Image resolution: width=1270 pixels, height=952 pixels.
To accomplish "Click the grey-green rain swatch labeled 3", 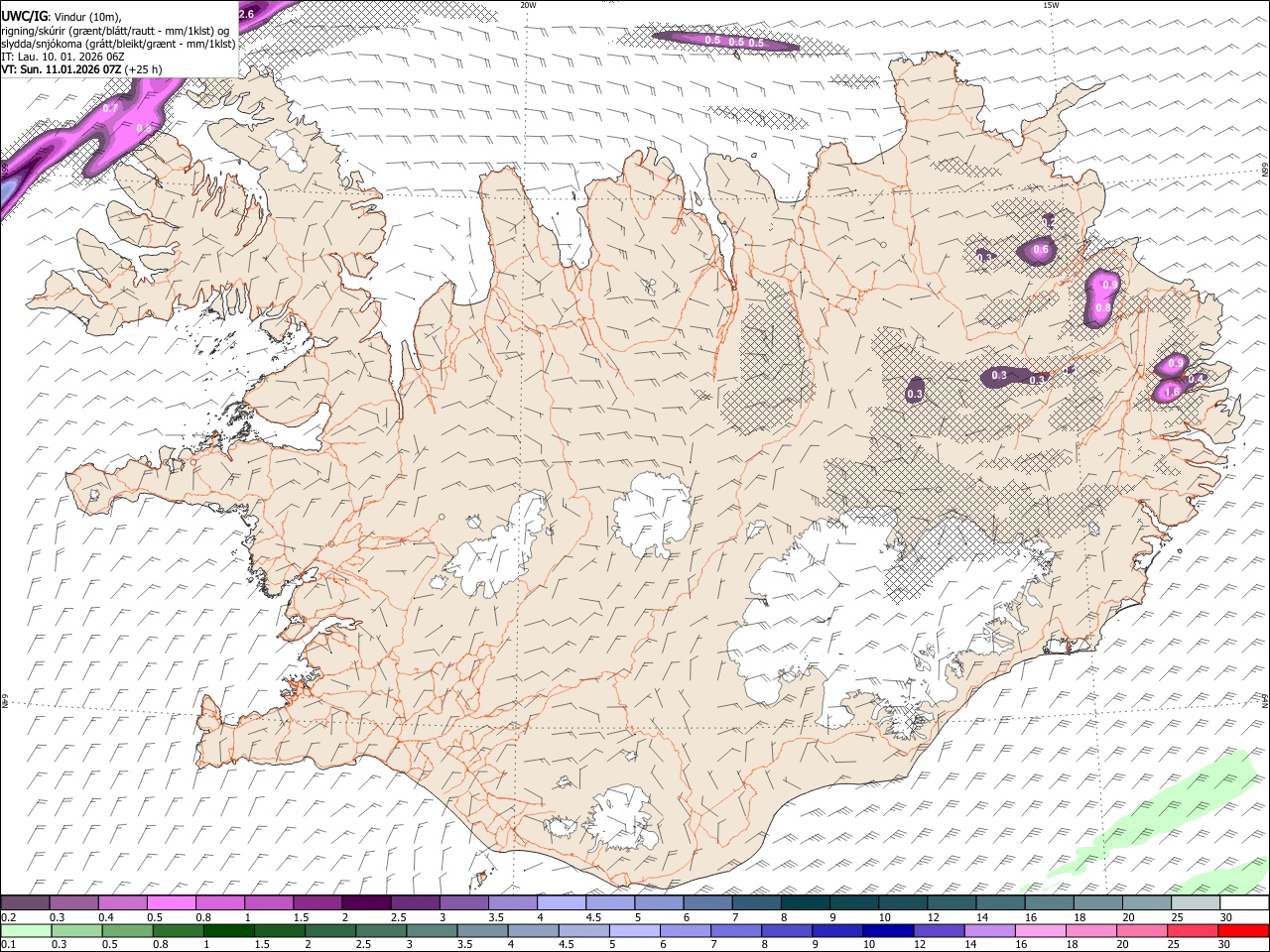I will click(432, 930).
